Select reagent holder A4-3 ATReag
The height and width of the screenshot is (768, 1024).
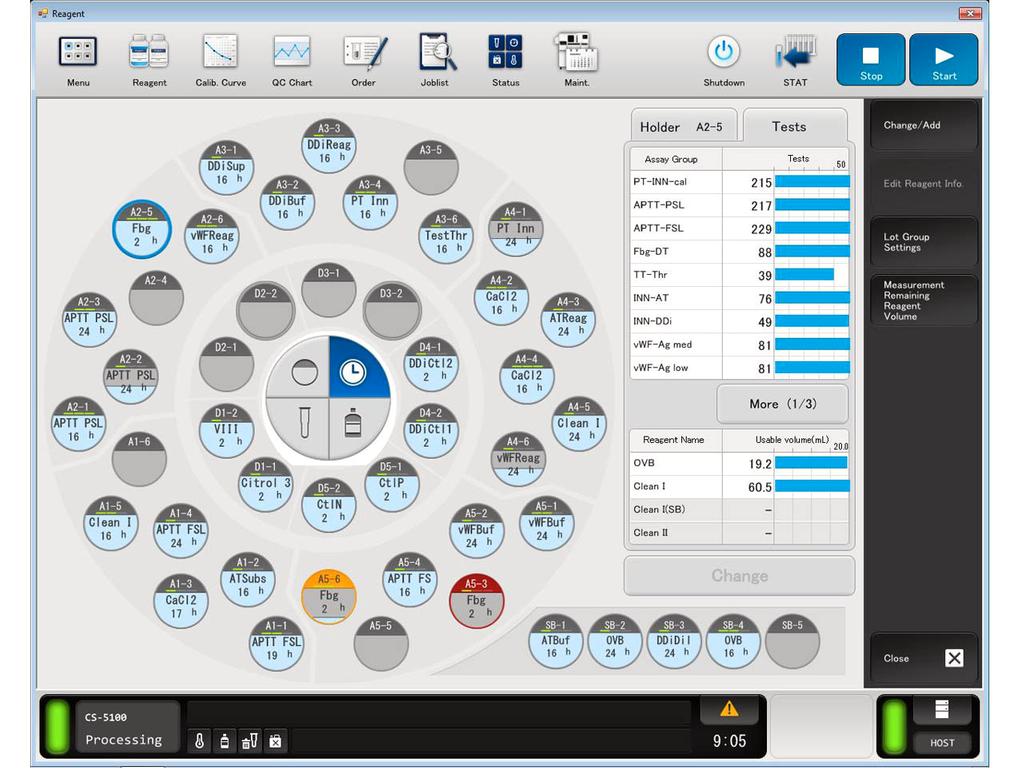point(568,319)
